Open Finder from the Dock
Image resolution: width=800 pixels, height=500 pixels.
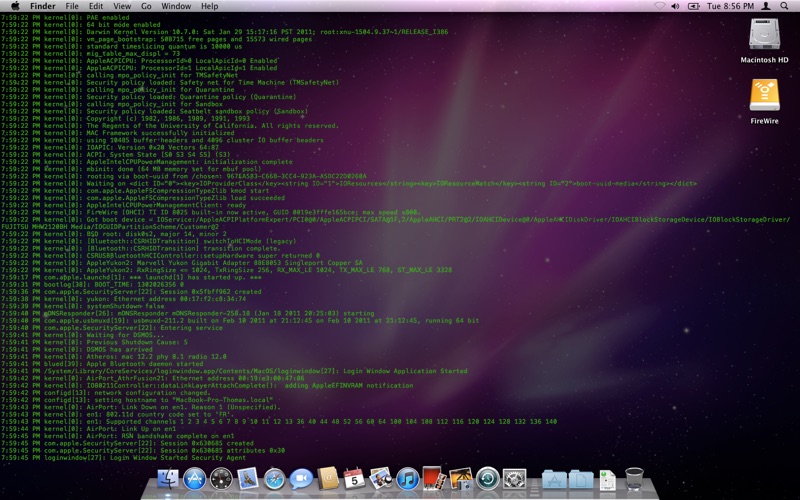[x=168, y=480]
